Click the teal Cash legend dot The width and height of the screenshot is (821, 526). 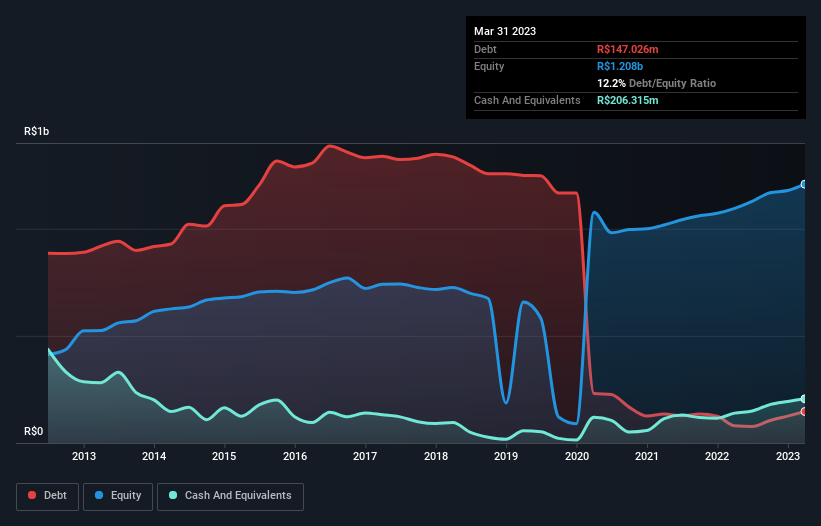point(173,495)
